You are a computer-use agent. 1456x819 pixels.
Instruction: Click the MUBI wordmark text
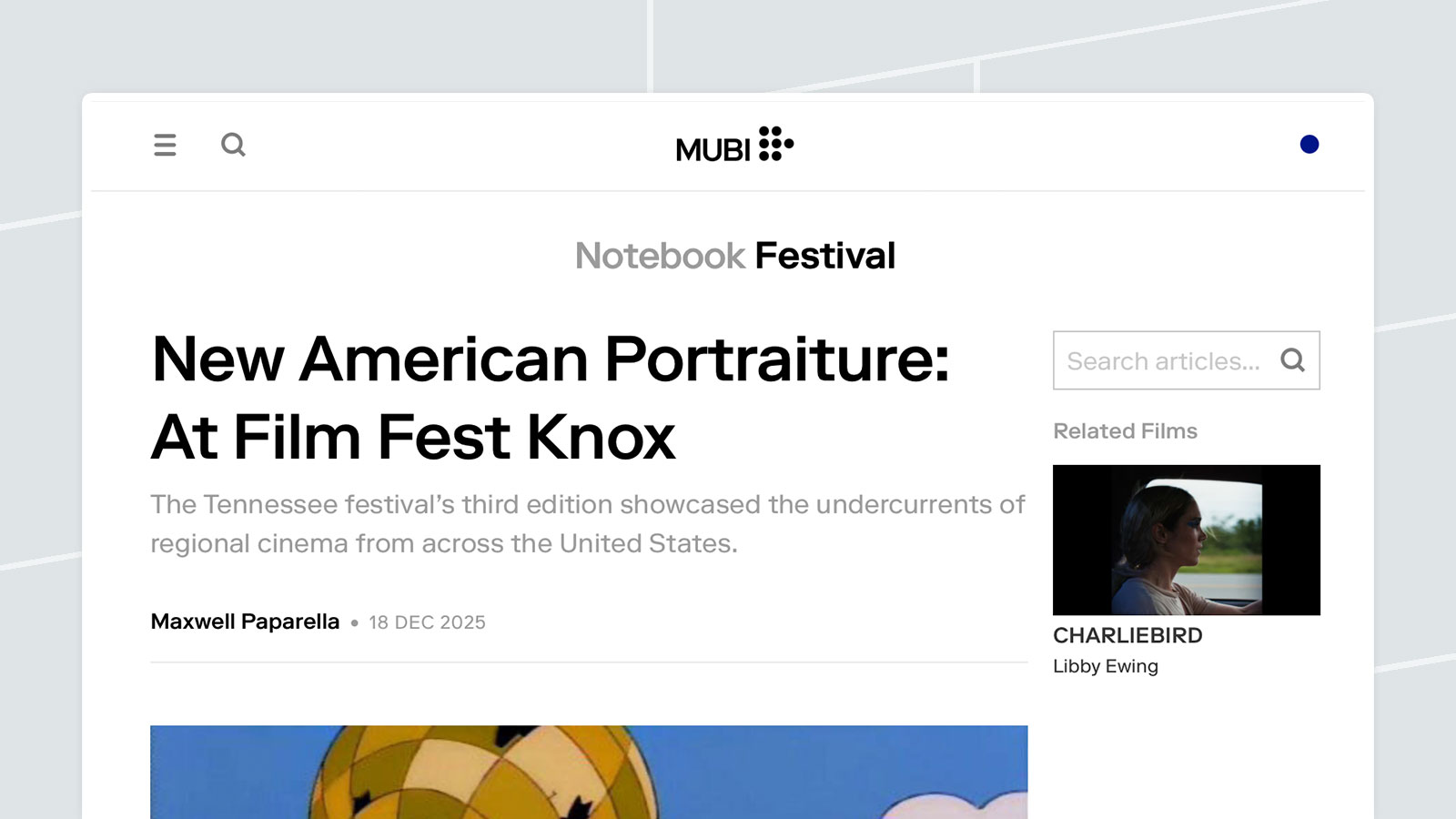point(713,150)
